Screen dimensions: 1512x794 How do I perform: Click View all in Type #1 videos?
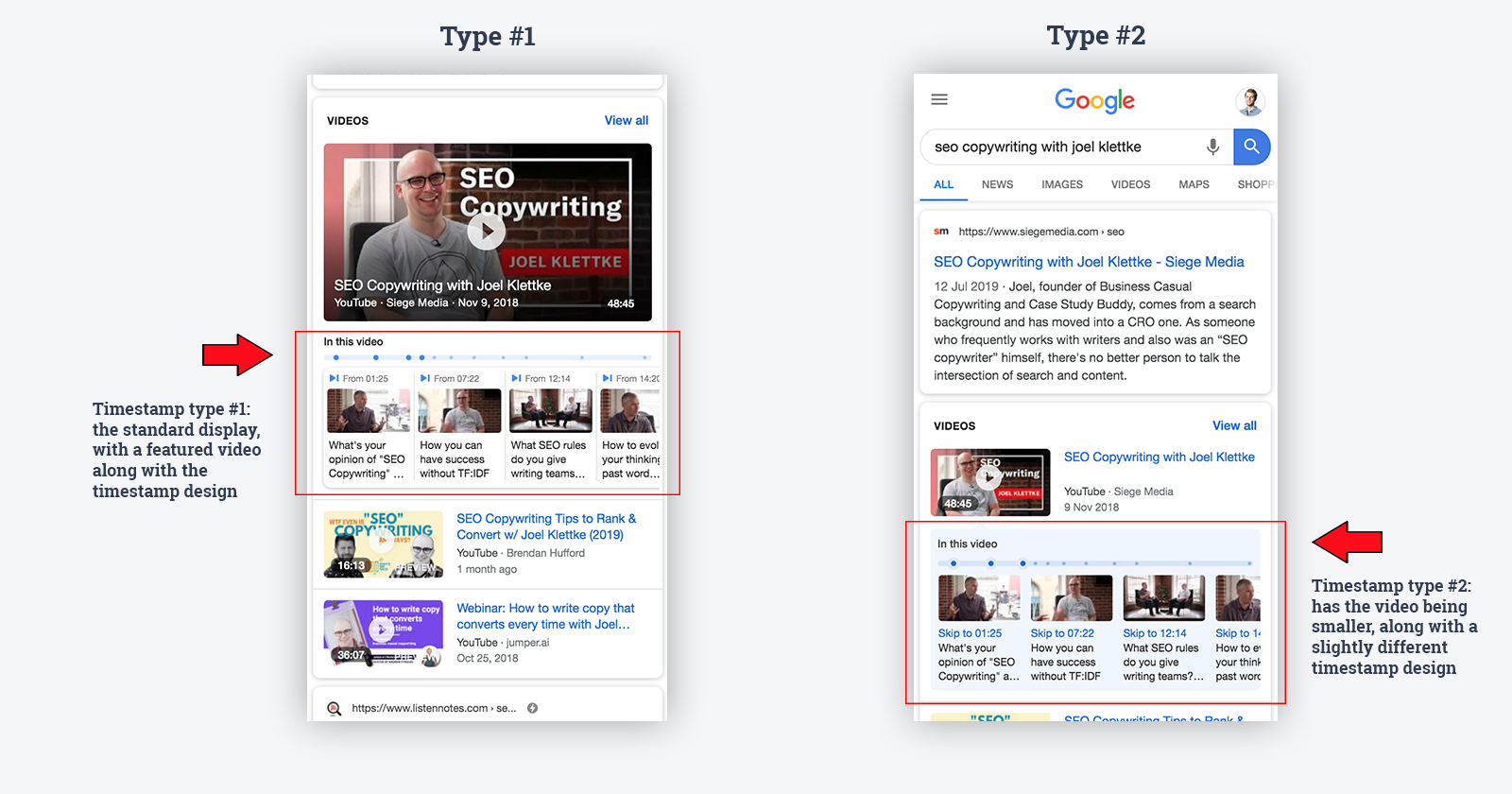pyautogui.click(x=627, y=120)
